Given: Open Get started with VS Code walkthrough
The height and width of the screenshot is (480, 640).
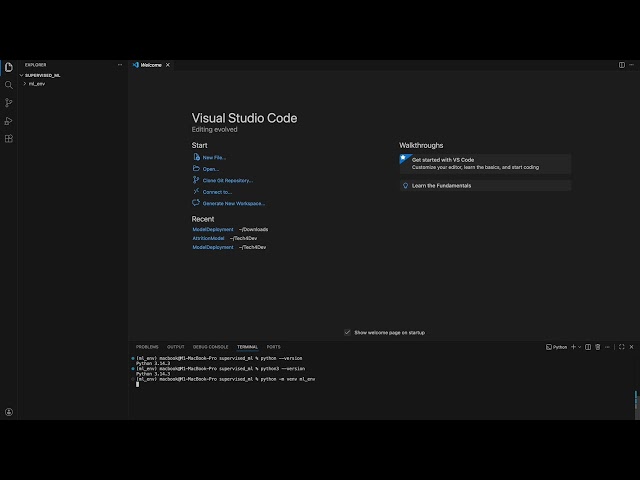Looking at the screenshot, I should [485, 164].
